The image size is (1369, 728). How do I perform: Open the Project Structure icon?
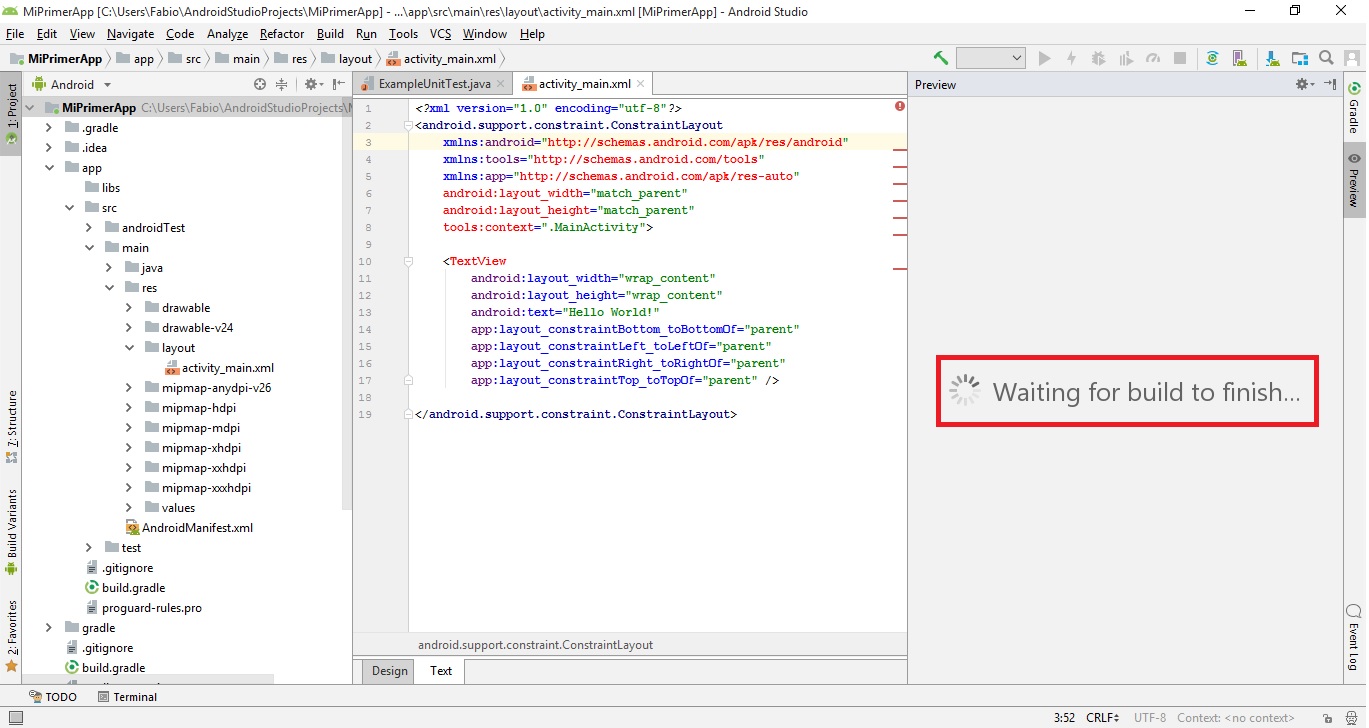click(x=1299, y=59)
